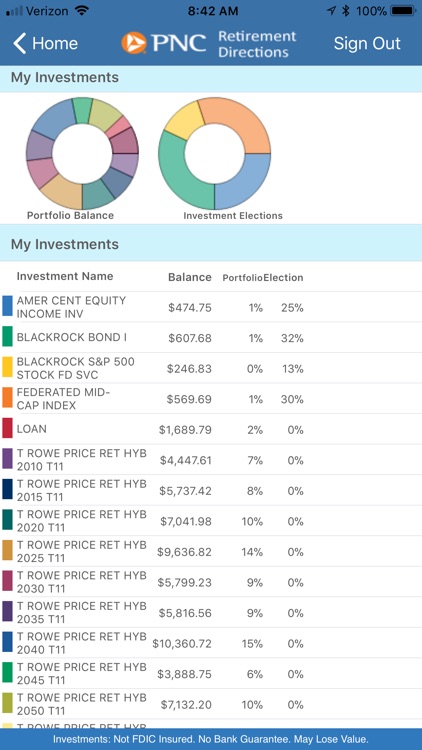
Task: Select T ROWE PRICE RET HYB 2040 T11
Action: click(x=81, y=643)
